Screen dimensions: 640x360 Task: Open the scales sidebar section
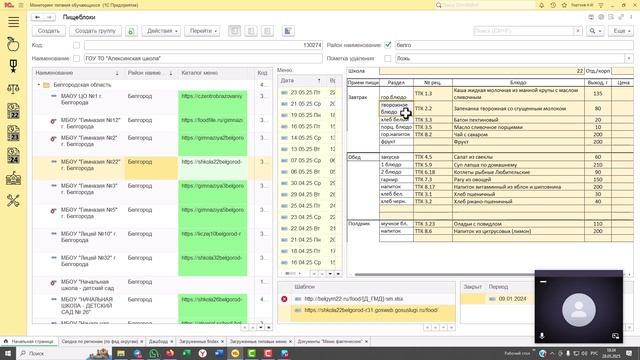[13, 88]
